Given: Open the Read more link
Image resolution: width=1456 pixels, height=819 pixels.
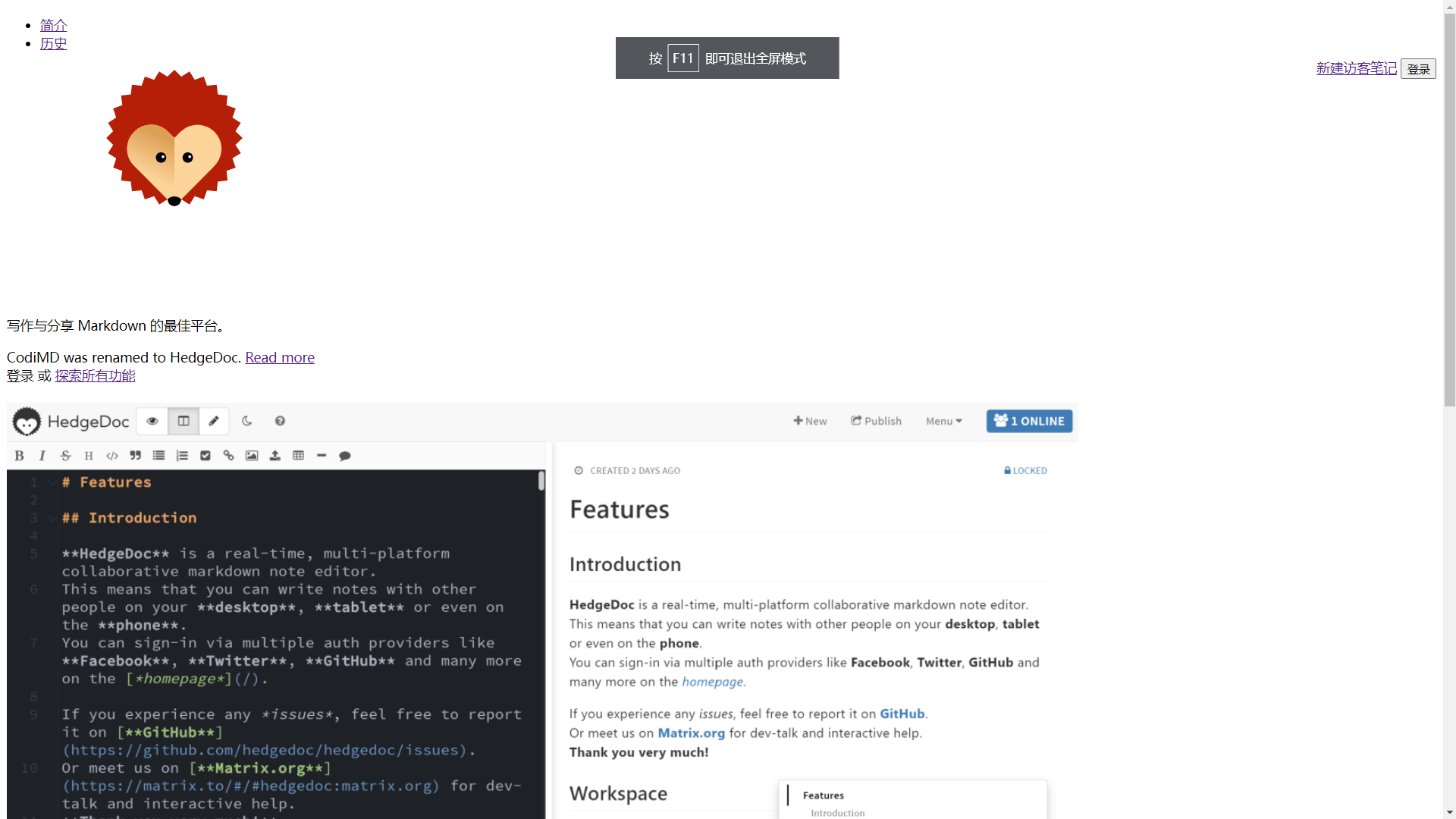Looking at the screenshot, I should (279, 357).
